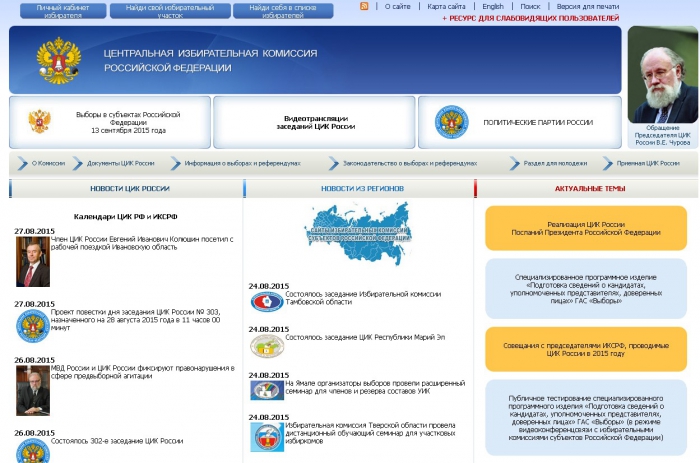Open О сайте link

point(397,7)
